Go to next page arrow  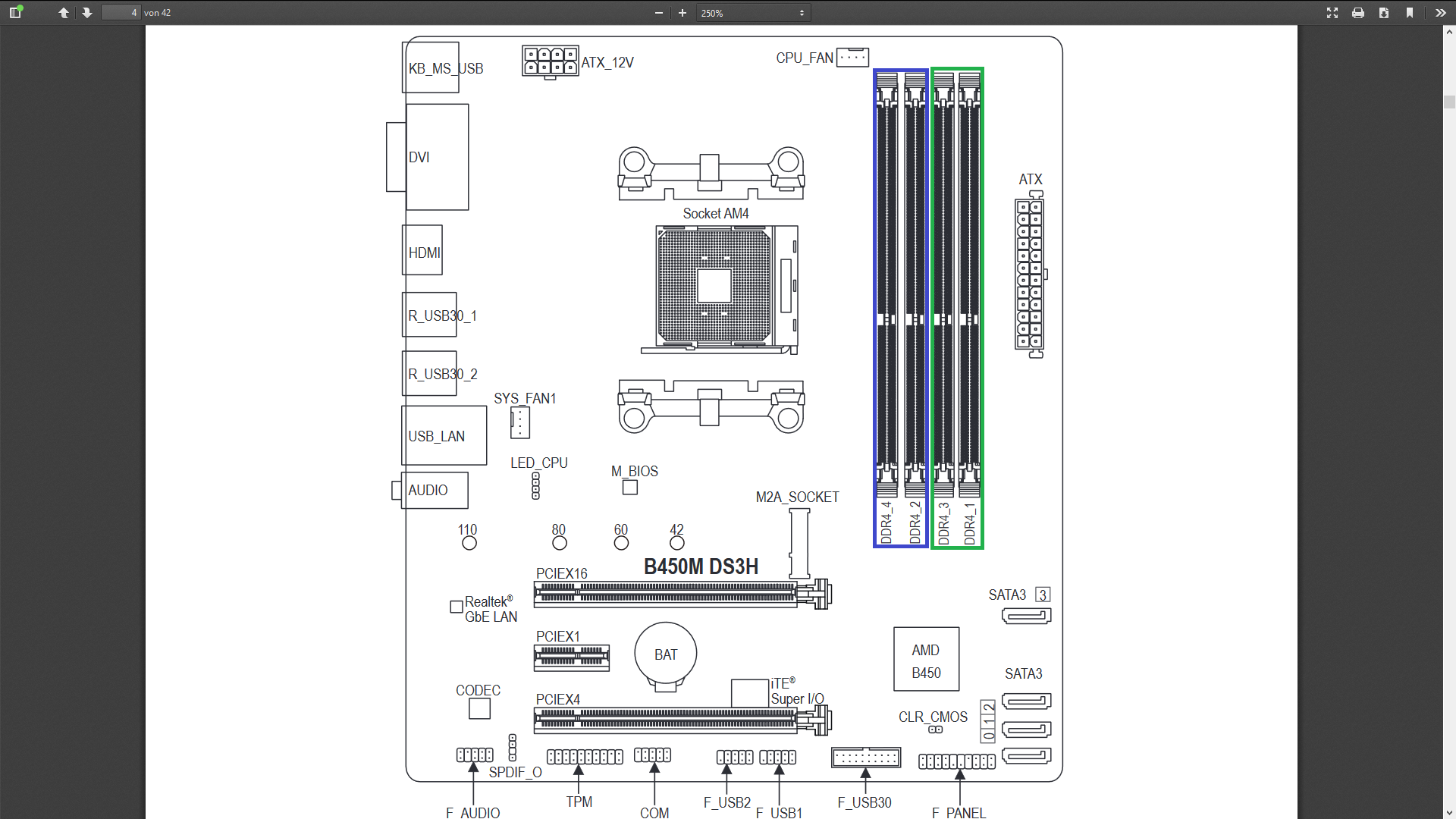87,12
